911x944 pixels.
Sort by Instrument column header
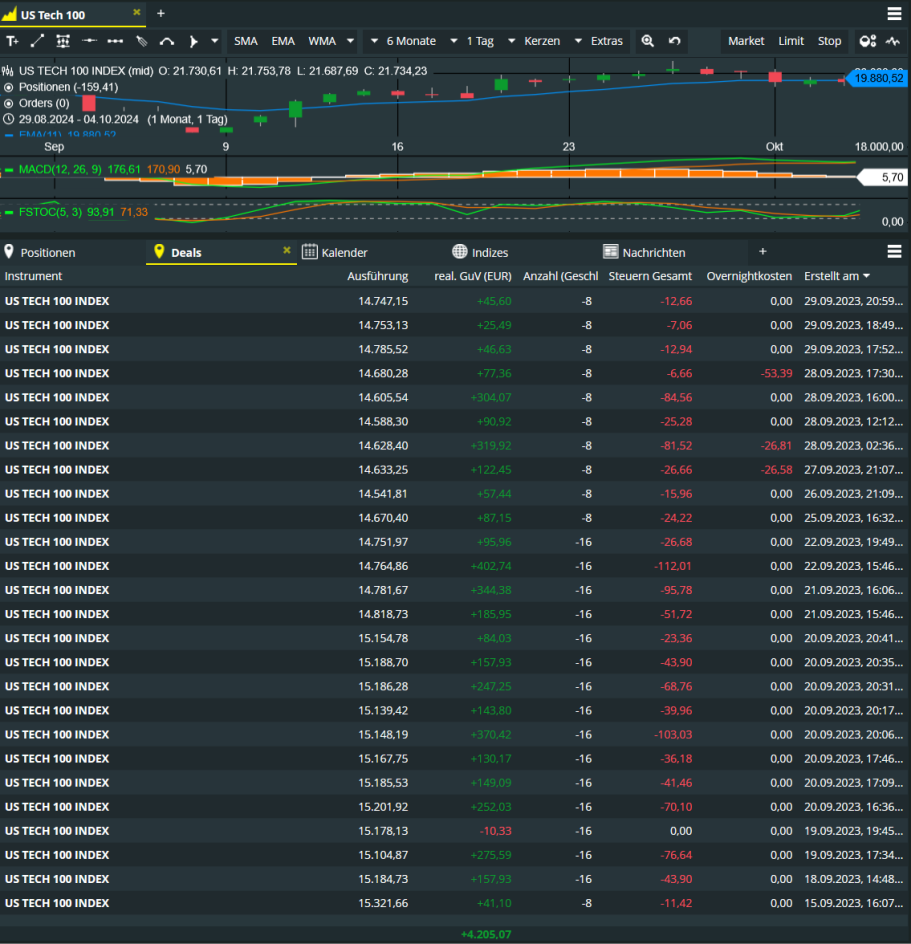(33, 276)
